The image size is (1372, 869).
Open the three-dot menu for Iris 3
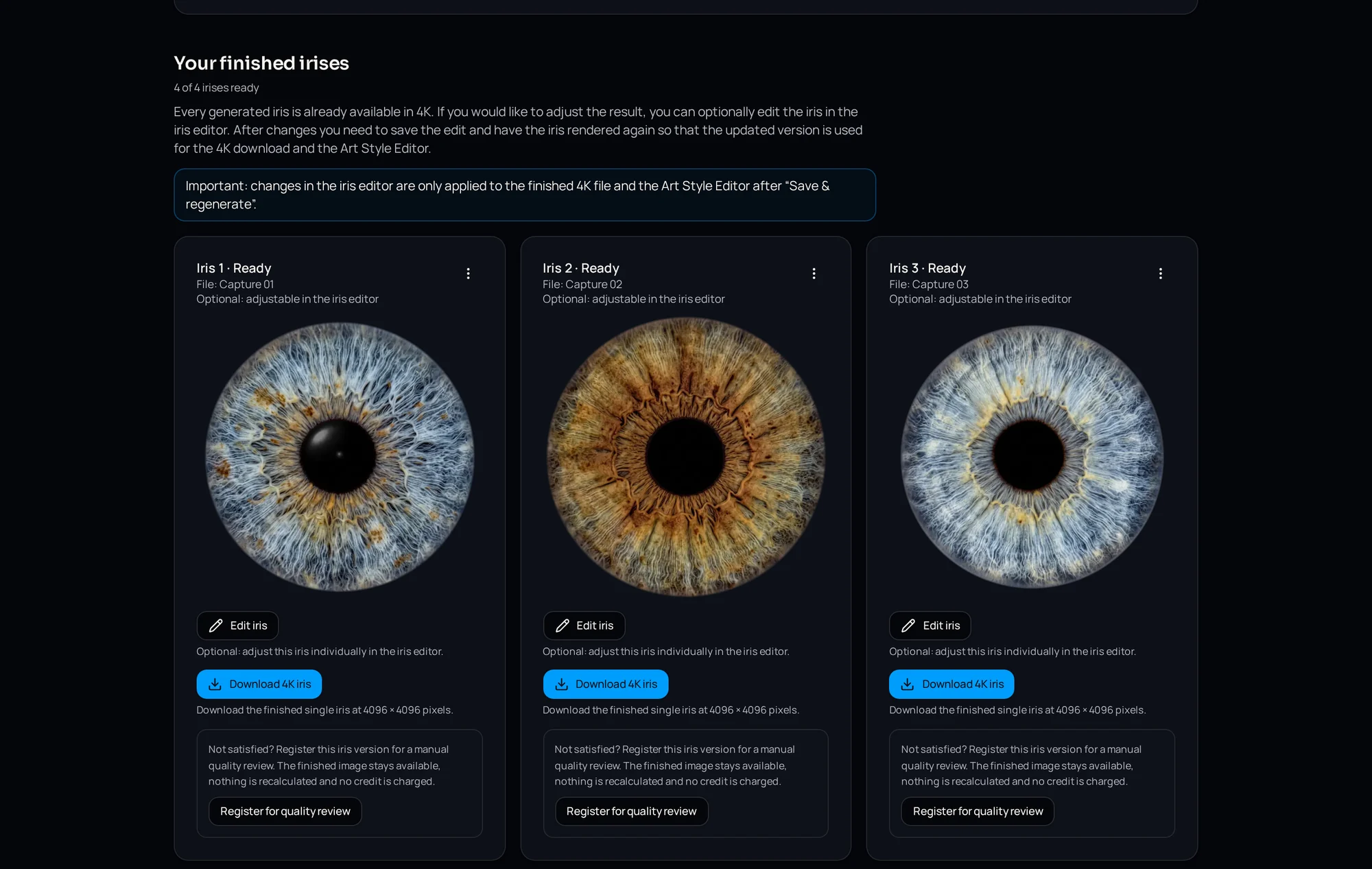tap(1160, 274)
